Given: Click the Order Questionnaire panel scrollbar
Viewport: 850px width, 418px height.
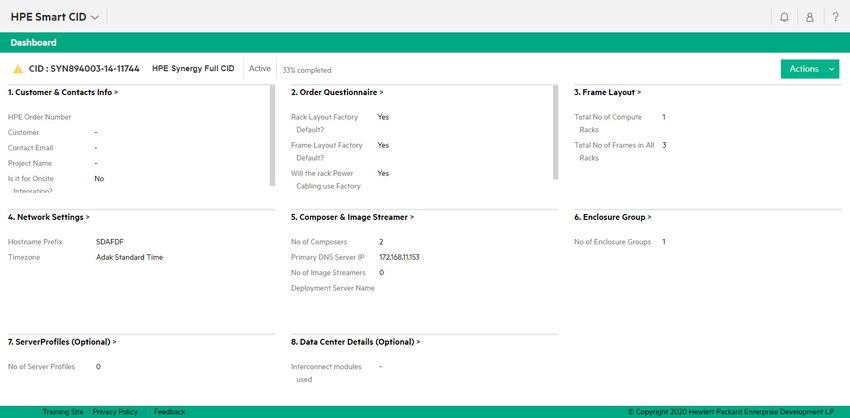Looking at the screenshot, I should coord(555,132).
